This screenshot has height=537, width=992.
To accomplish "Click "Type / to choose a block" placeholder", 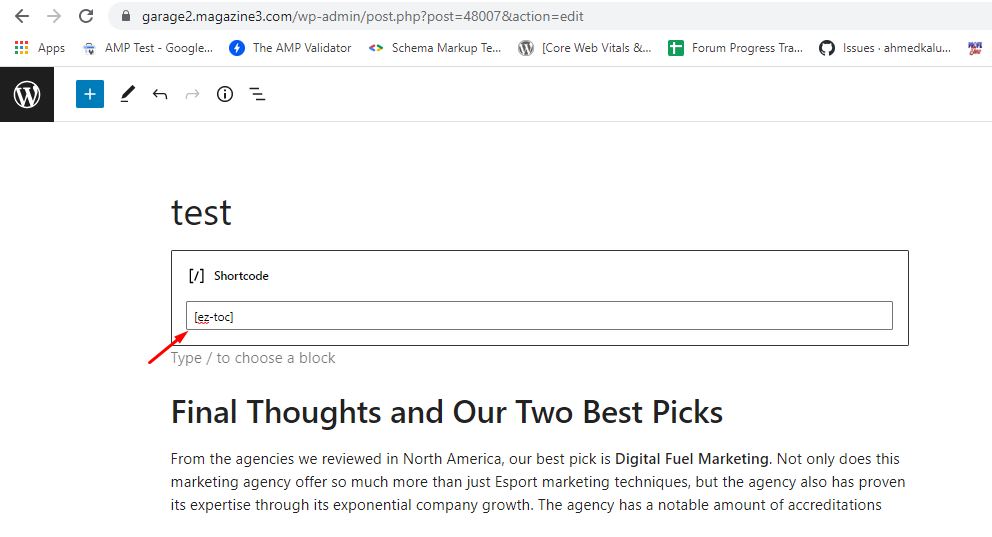I will pyautogui.click(x=253, y=358).
